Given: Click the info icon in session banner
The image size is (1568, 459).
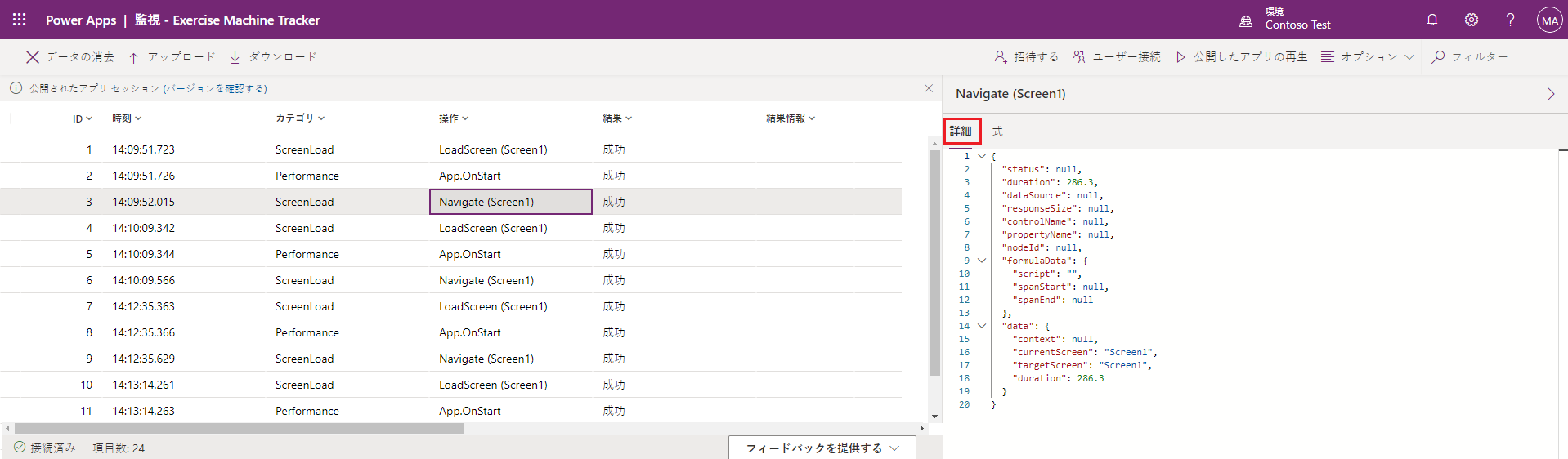Looking at the screenshot, I should [16, 88].
